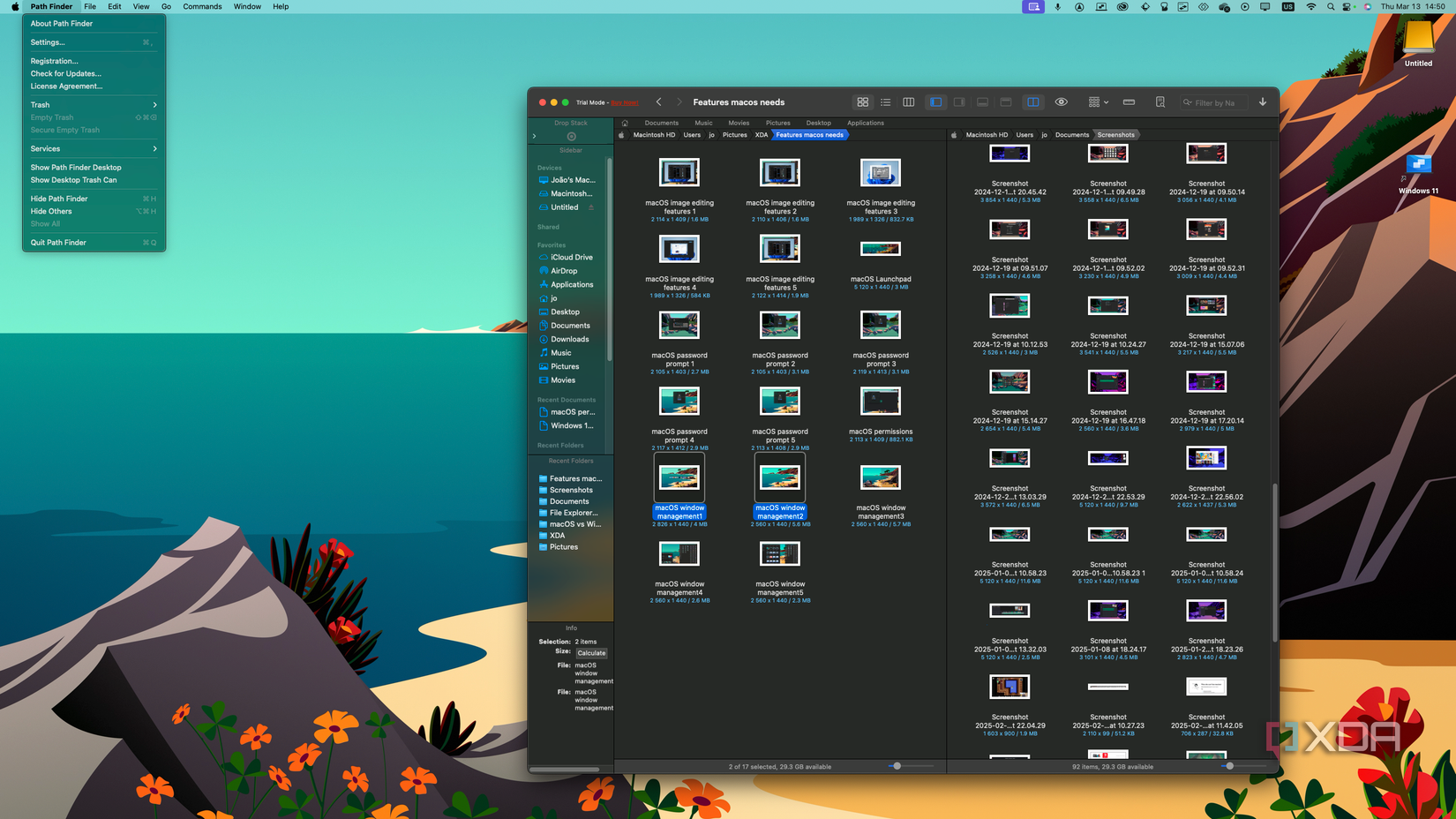
Task: Toggle the dual pane browser
Action: 1032,102
